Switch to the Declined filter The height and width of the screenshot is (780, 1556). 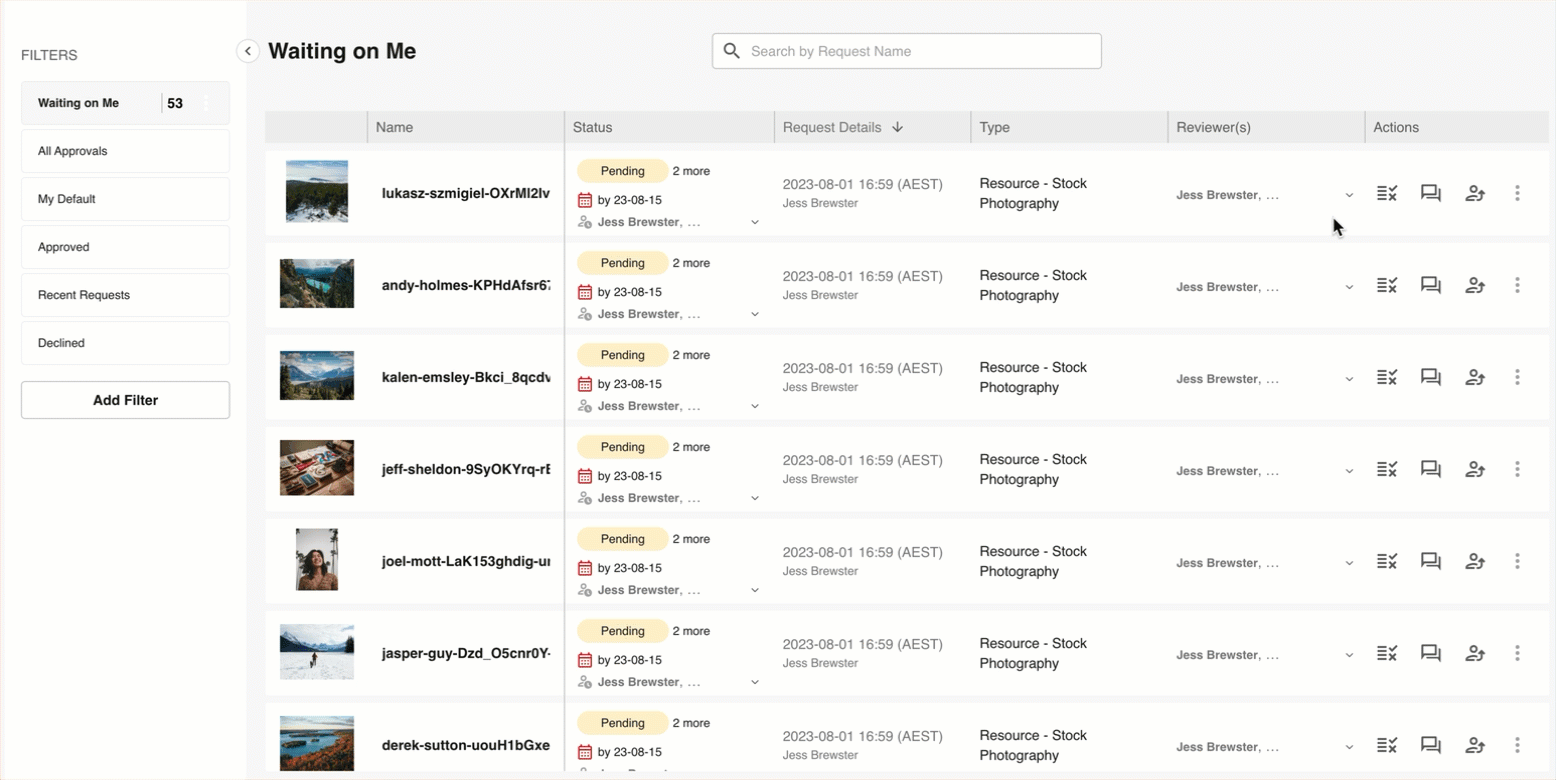click(125, 343)
